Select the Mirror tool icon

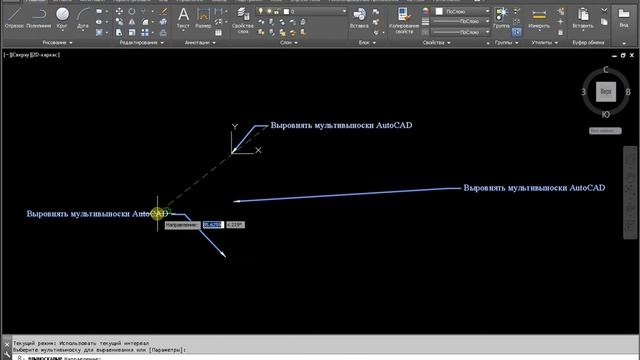[132, 22]
